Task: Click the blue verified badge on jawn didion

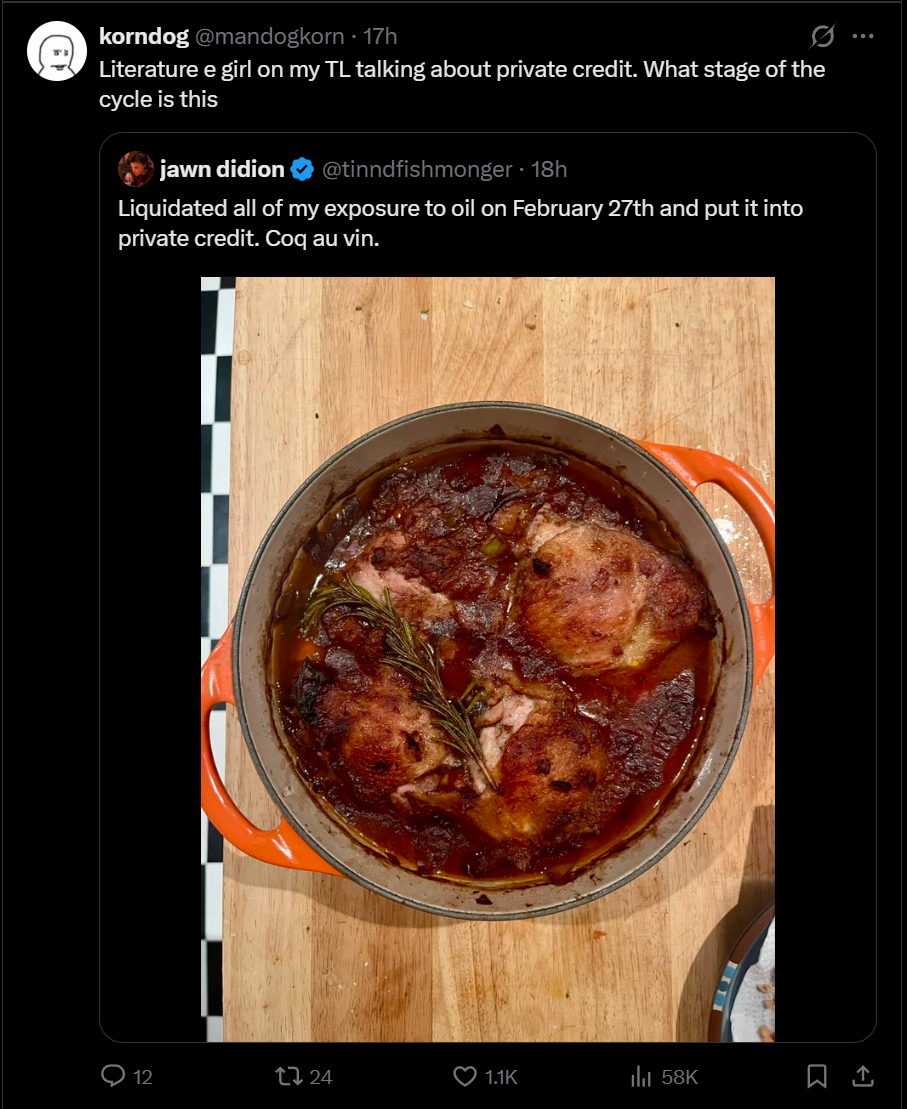Action: [x=302, y=170]
